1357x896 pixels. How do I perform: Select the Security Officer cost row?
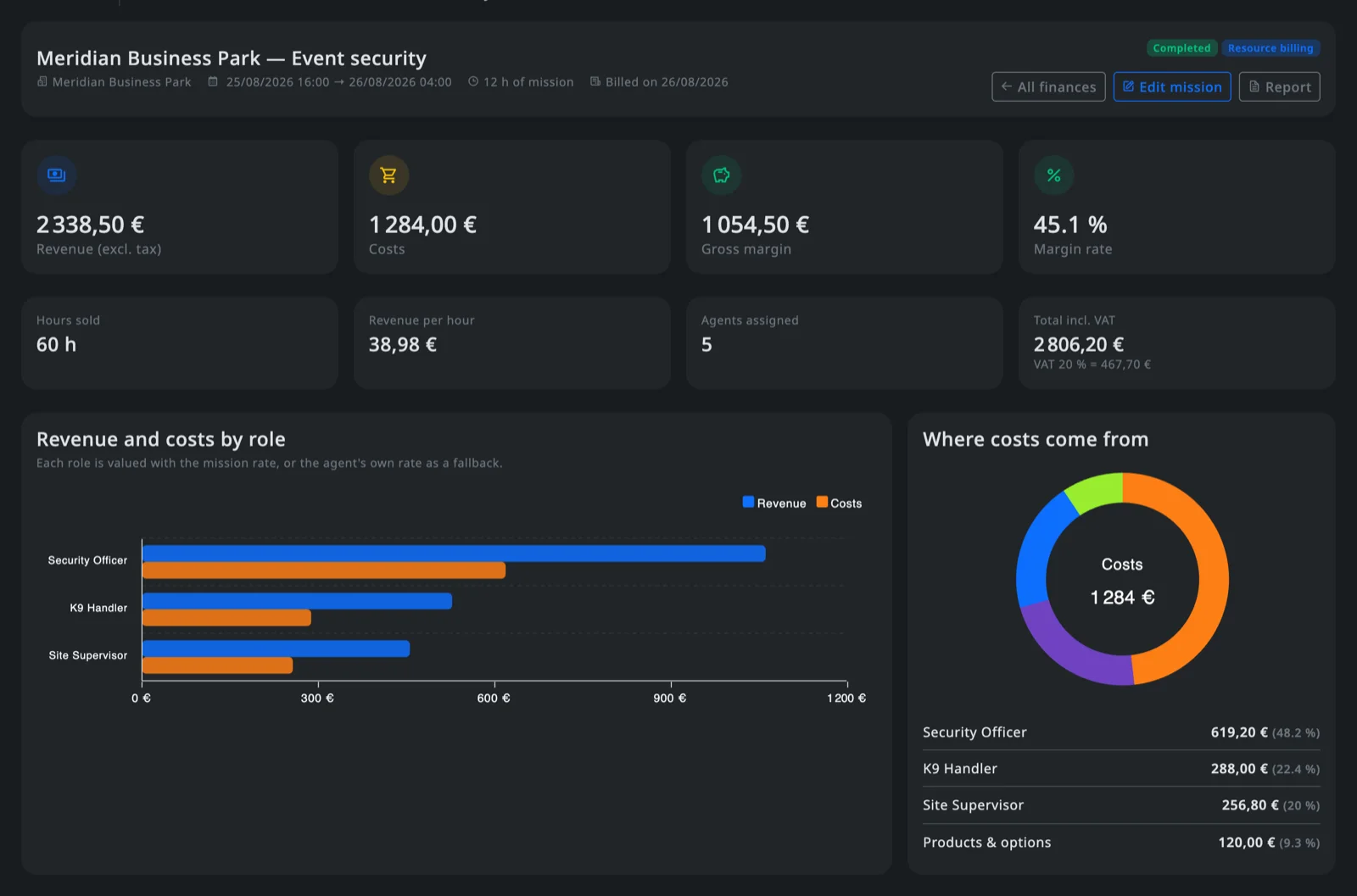tap(1121, 732)
